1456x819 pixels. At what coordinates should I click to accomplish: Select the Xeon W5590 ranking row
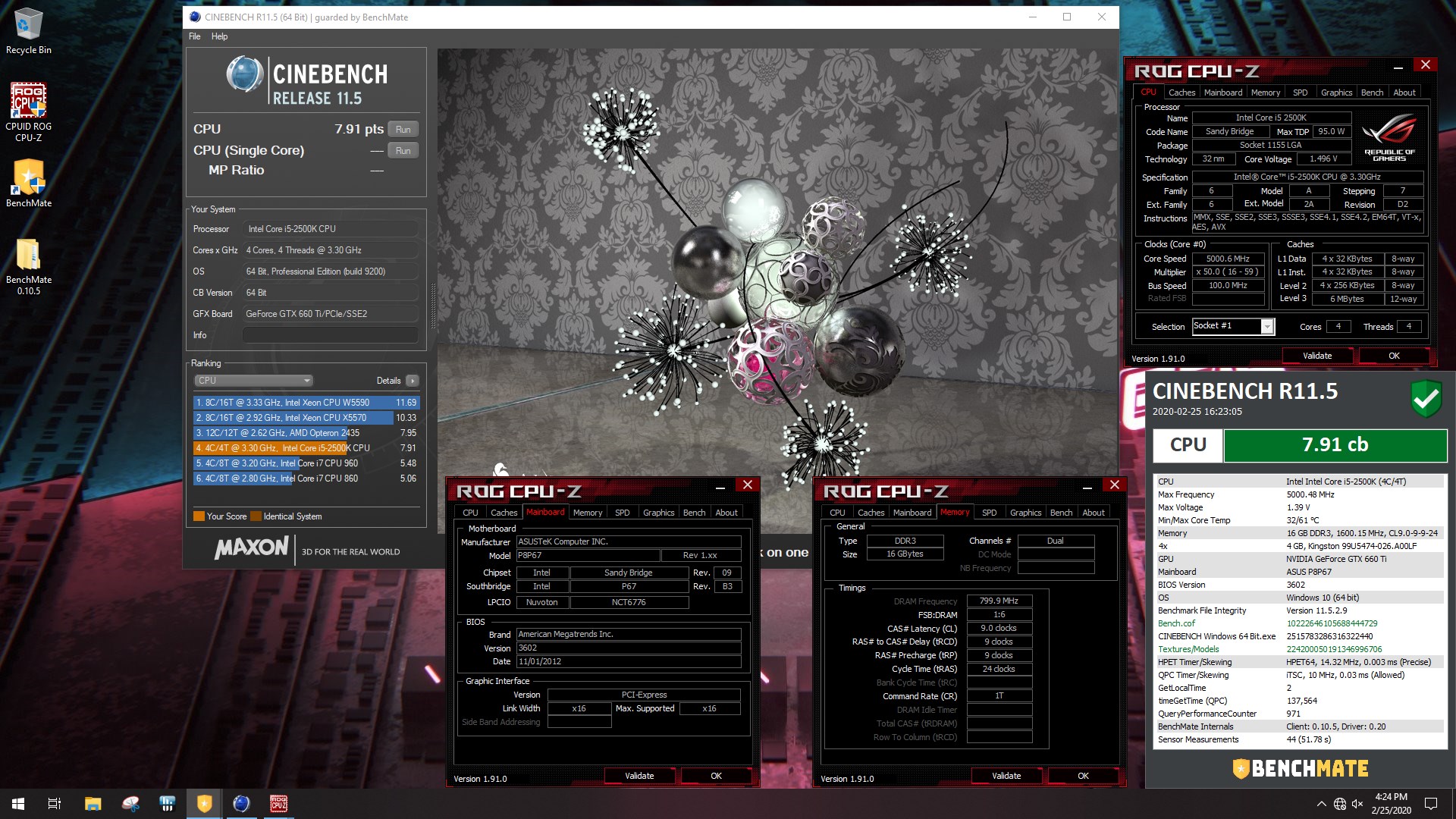pos(306,403)
